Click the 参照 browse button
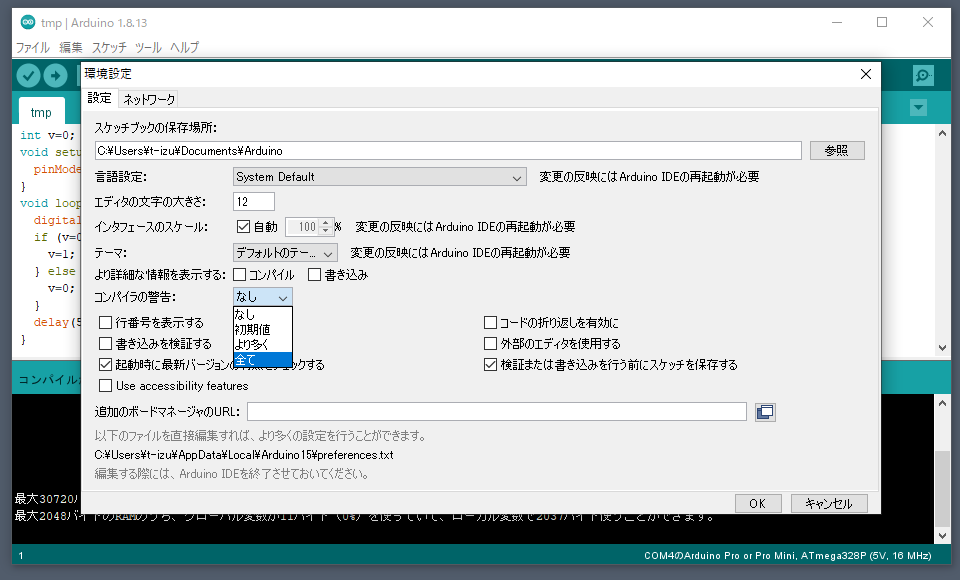This screenshot has height=580, width=960. pos(837,151)
